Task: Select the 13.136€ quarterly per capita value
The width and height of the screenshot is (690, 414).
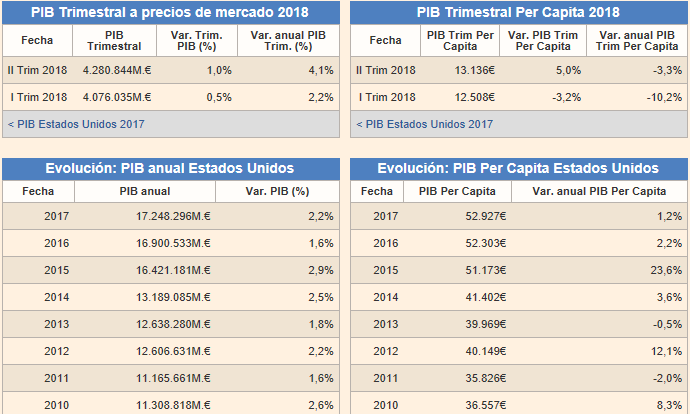Action: (x=475, y=70)
